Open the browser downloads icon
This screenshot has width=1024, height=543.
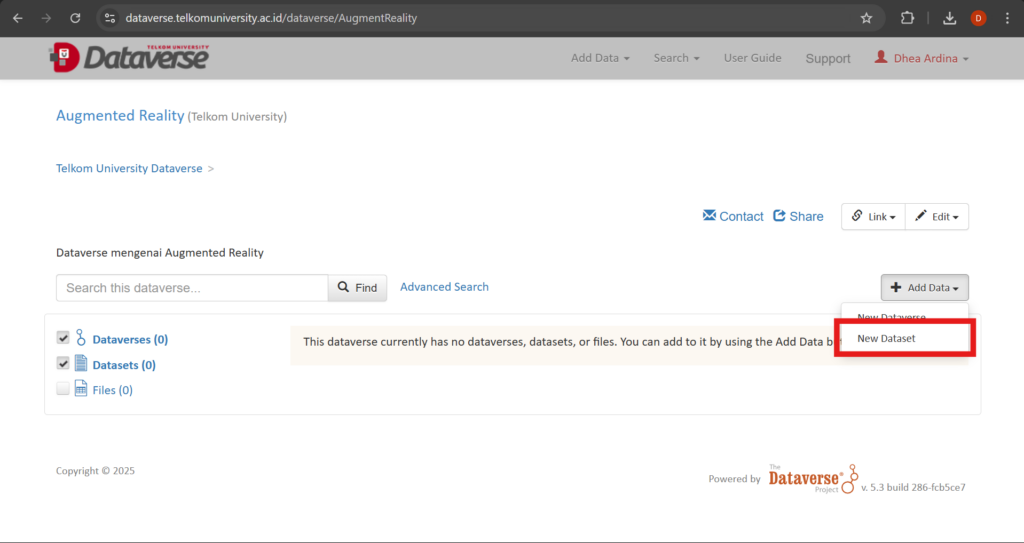[950, 18]
